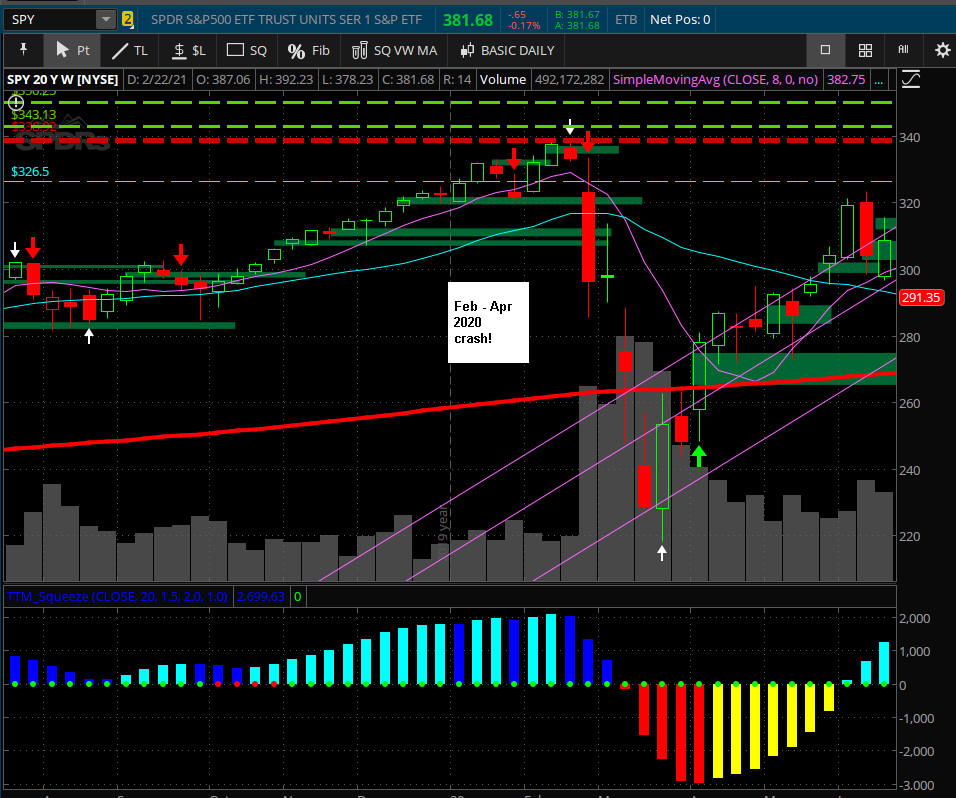Select the SQ rectangle drawing tool
956x798 pixels.
pos(246,51)
